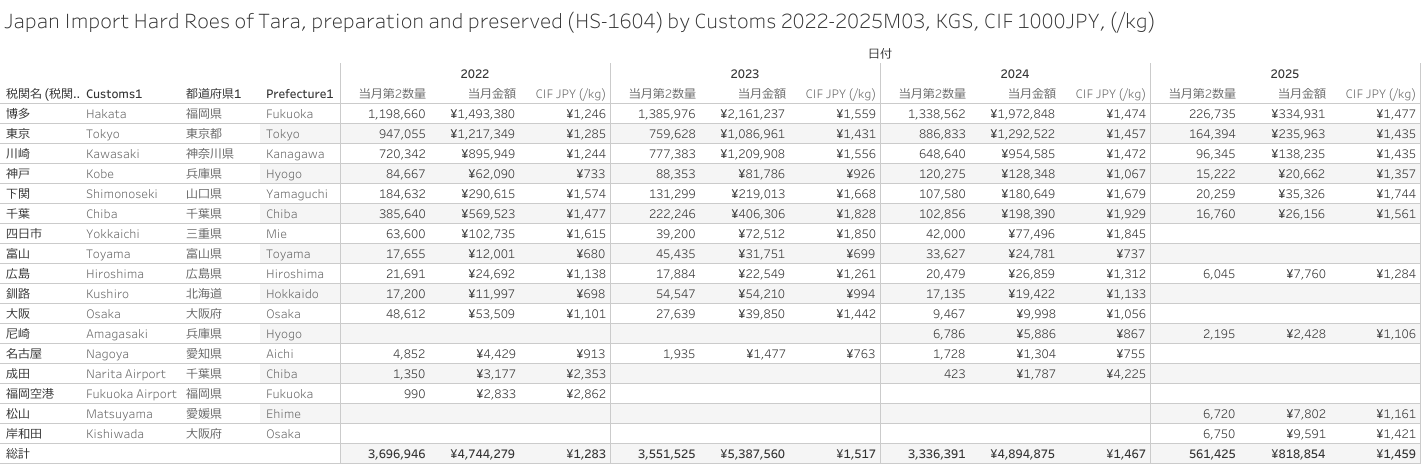Click 広島 customs name cell
This screenshot has height=464, width=1422.
[x=18, y=274]
